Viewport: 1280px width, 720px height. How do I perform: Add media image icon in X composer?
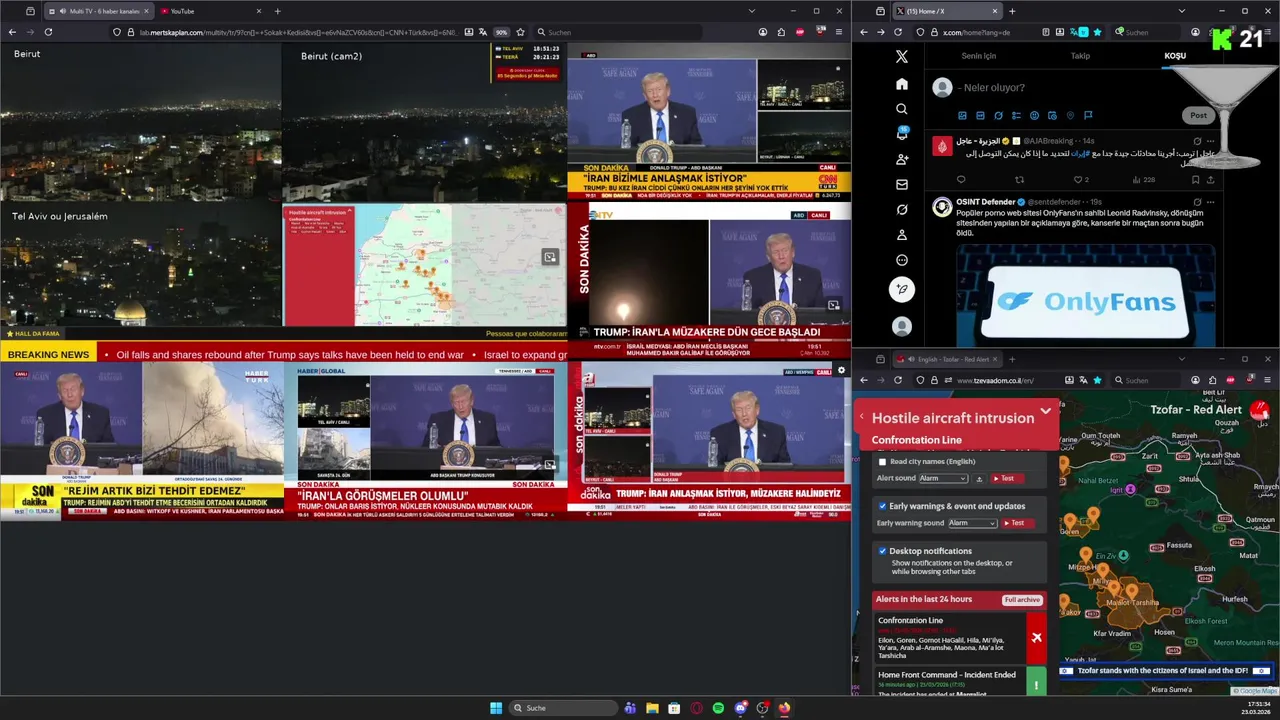pos(962,116)
